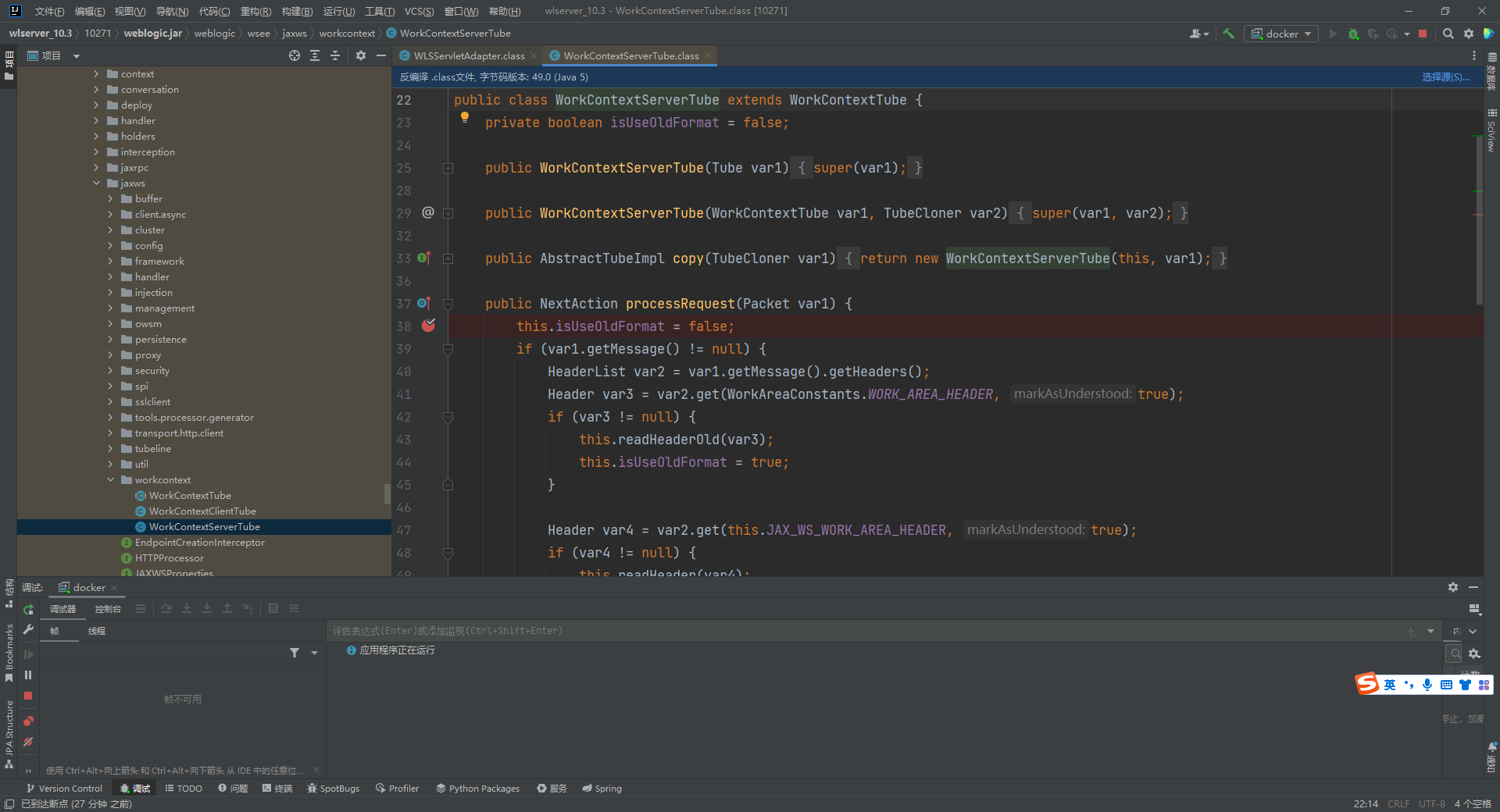
Task: Open Evaluate Expression calculator icon
Action: click(x=273, y=608)
